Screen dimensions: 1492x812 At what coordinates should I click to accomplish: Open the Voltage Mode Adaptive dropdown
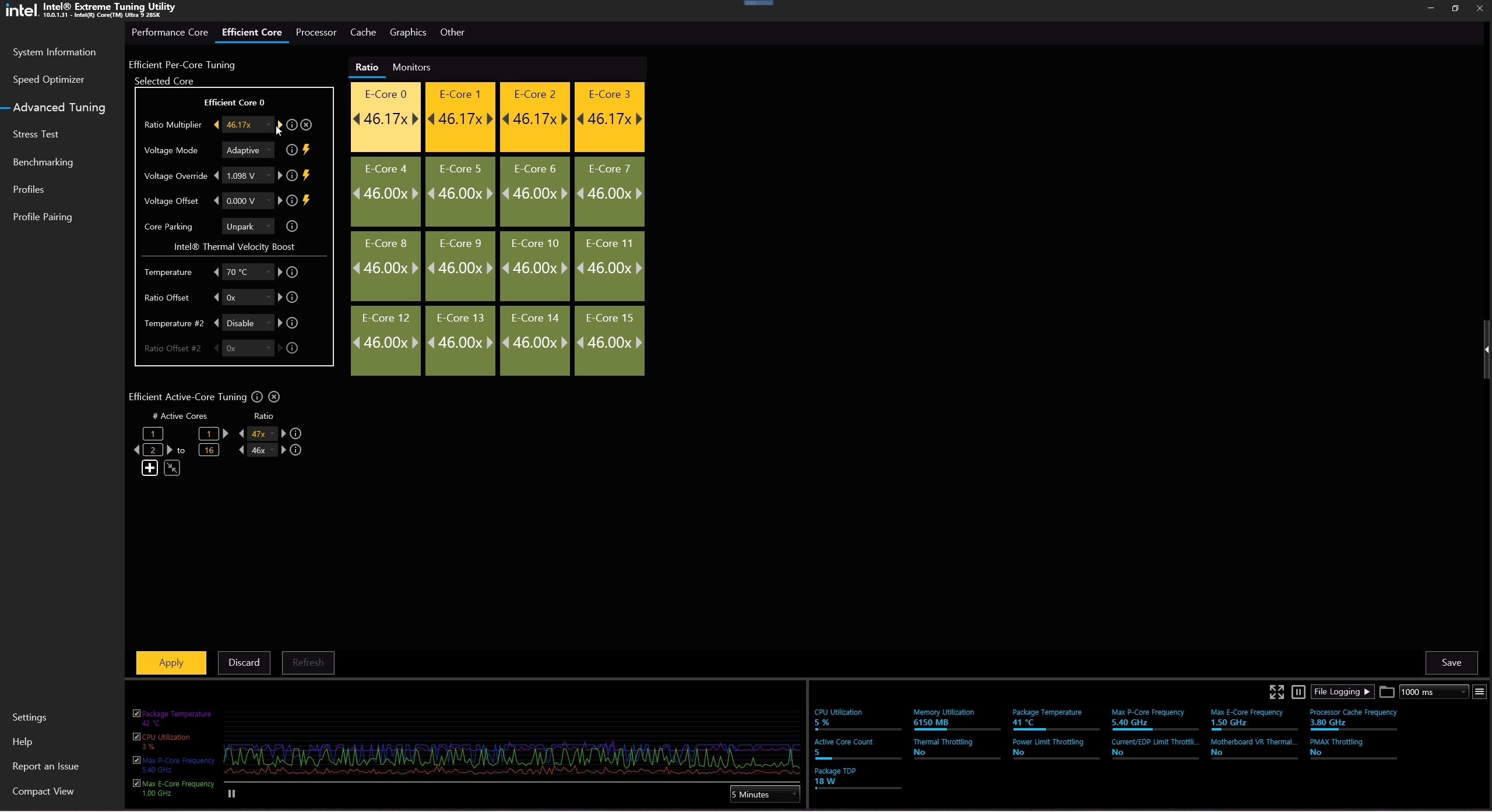pos(248,150)
